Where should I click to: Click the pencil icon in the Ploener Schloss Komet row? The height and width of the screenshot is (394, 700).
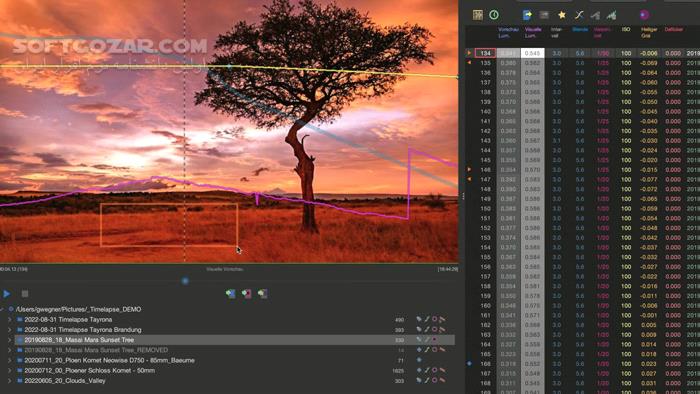(x=427, y=370)
